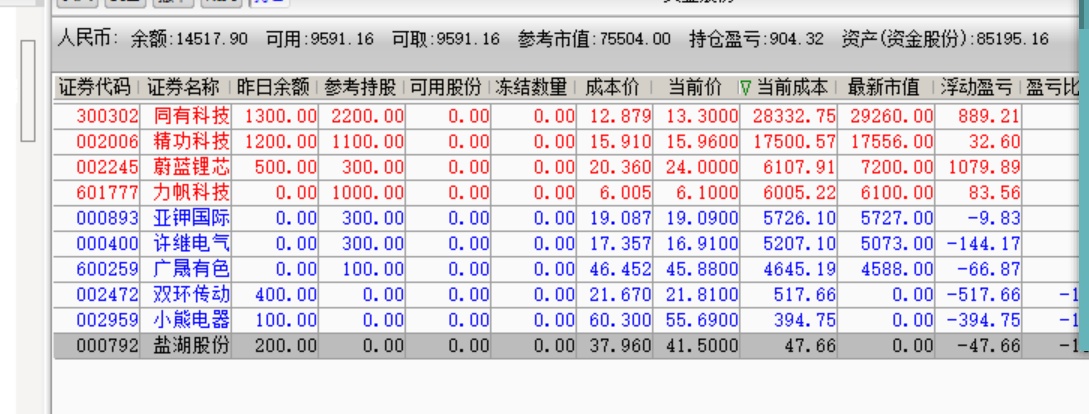Click 同有科技 floating profit 889.21

[989, 116]
